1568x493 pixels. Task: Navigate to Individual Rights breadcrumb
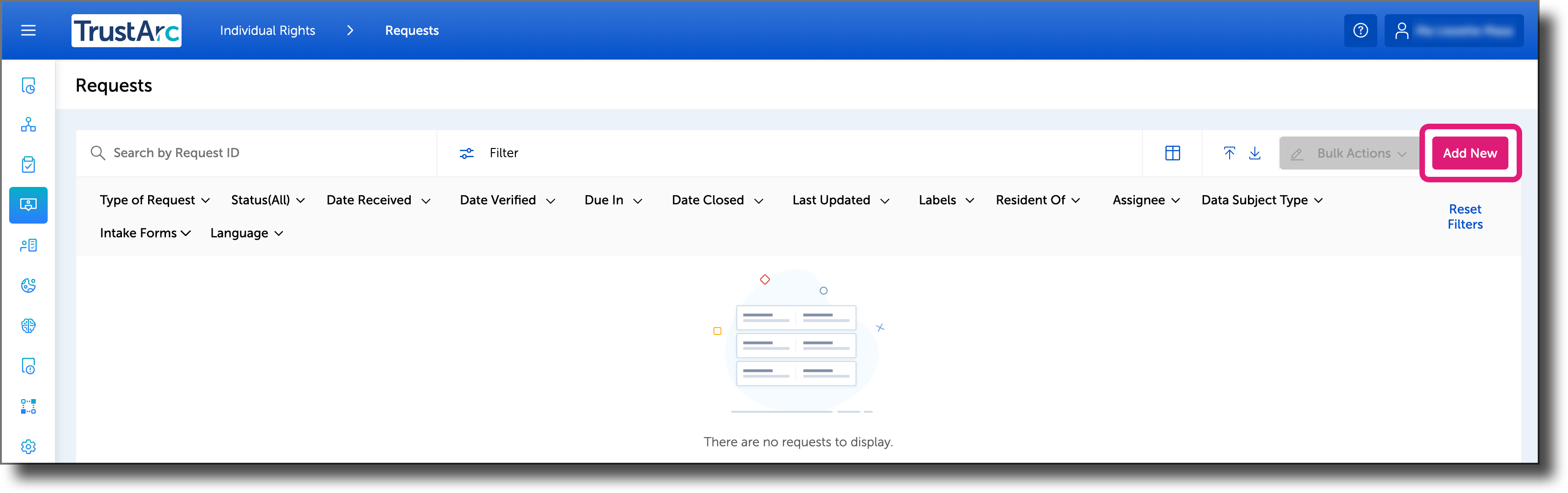(267, 30)
